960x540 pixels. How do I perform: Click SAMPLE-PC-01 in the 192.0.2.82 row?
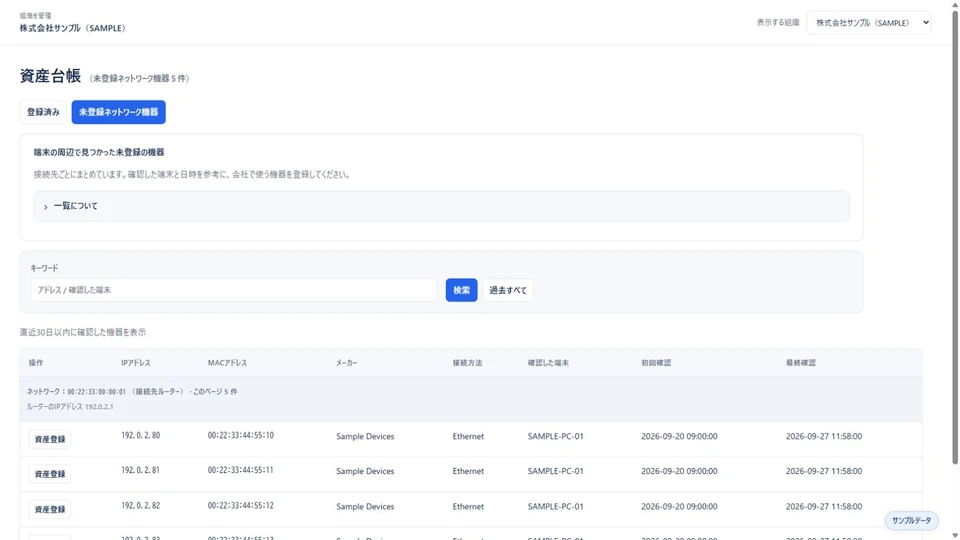click(x=555, y=507)
